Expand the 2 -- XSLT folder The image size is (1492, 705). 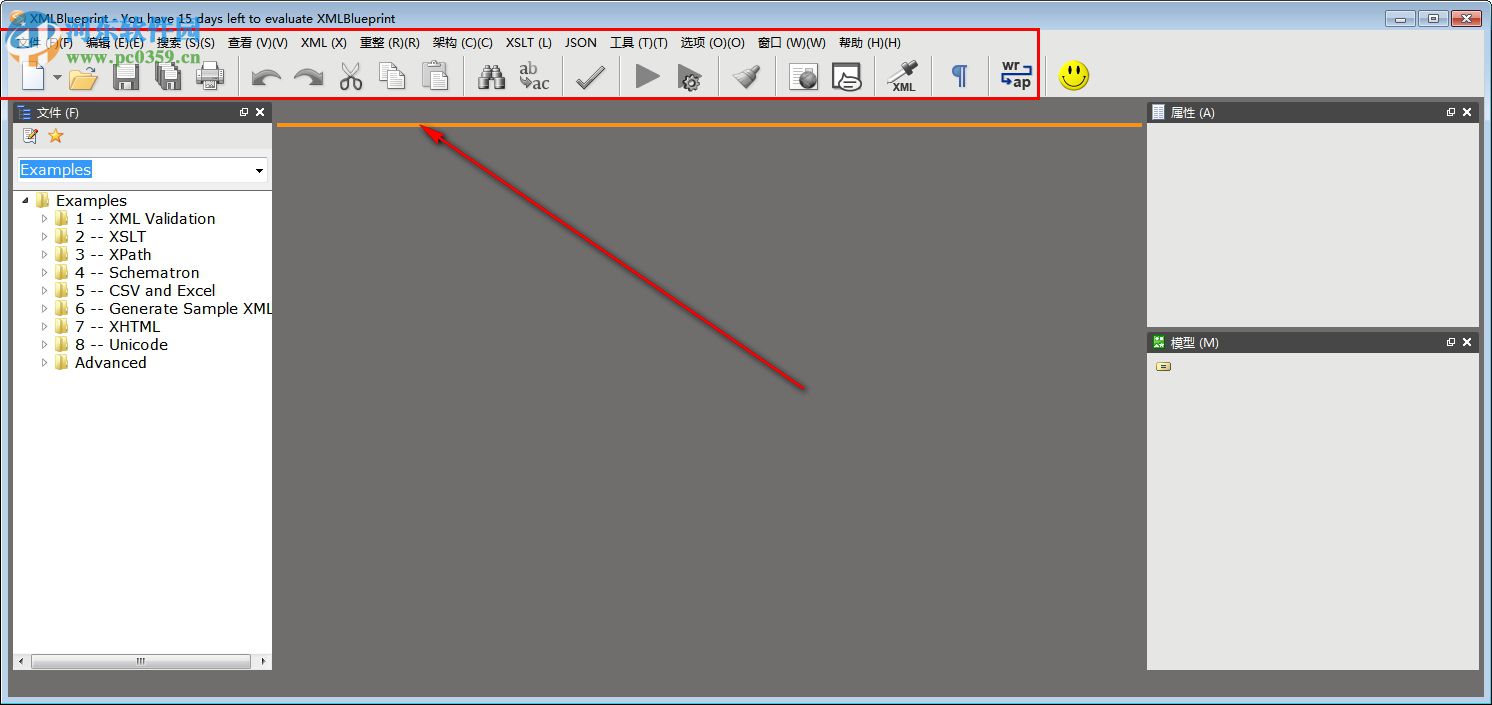tap(44, 237)
